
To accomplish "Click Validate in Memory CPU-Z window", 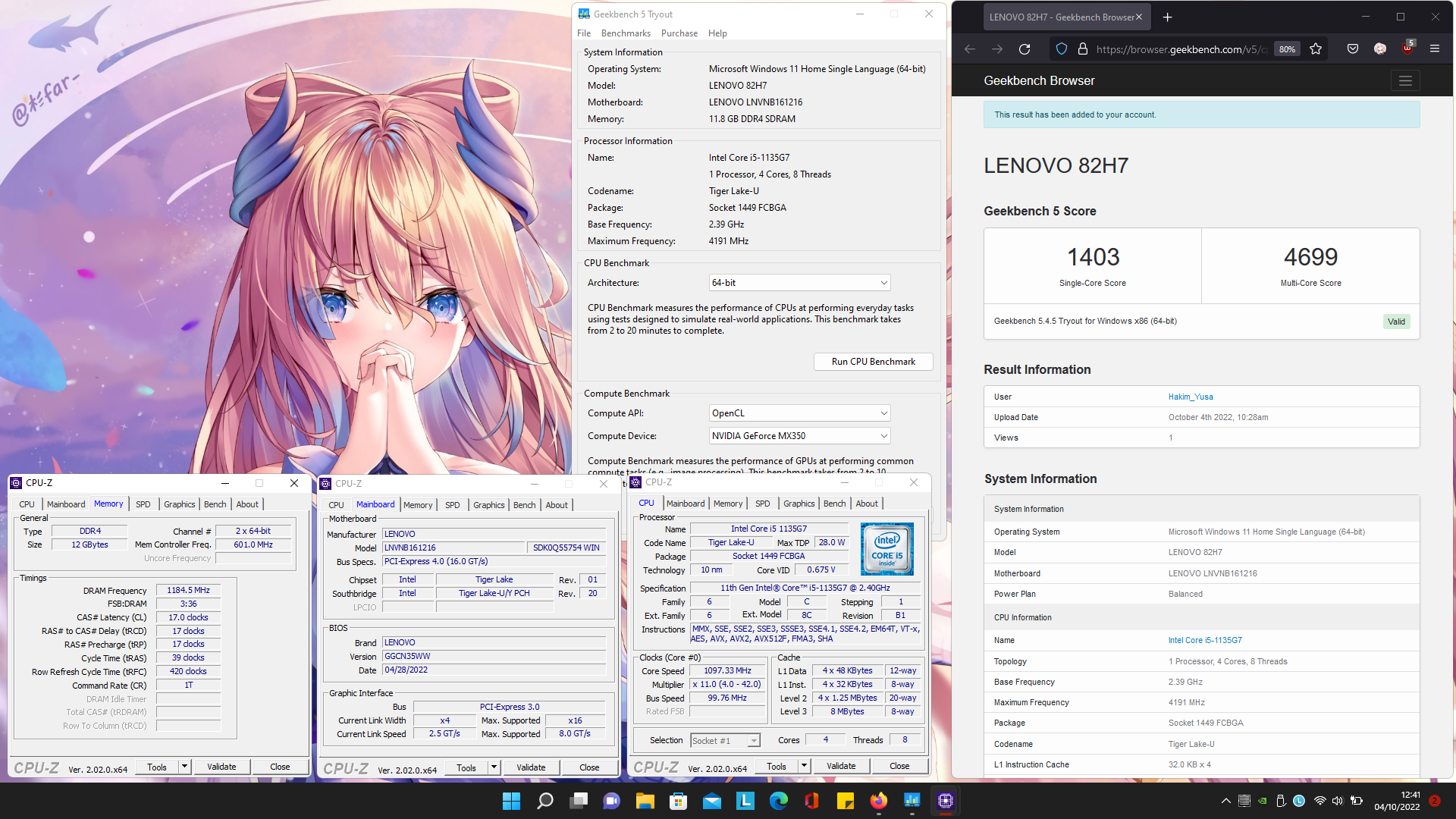I will pos(221,767).
